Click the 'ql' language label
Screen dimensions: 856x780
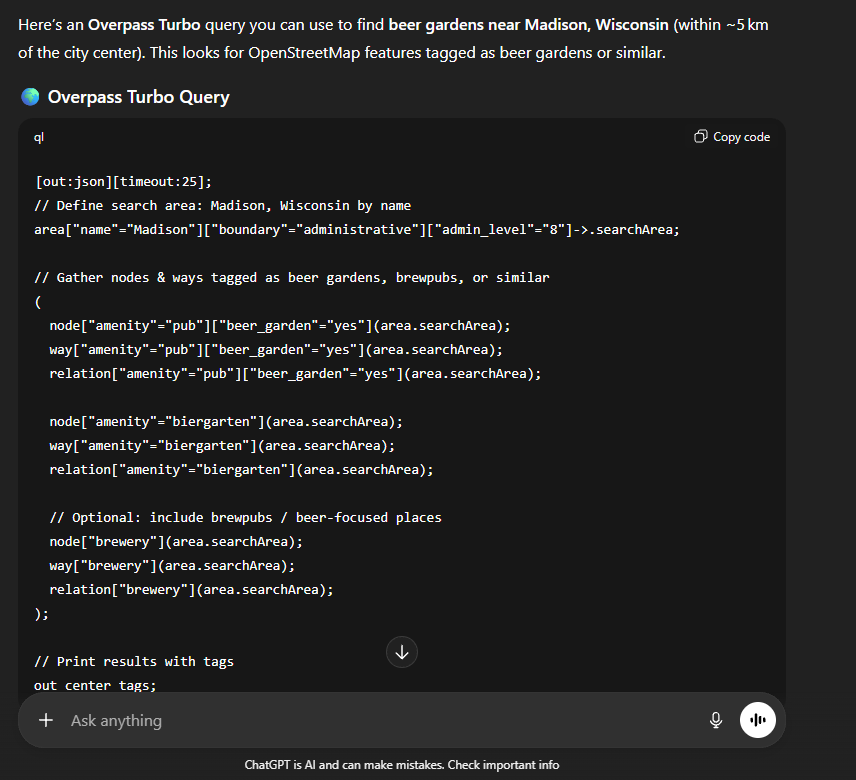point(39,137)
